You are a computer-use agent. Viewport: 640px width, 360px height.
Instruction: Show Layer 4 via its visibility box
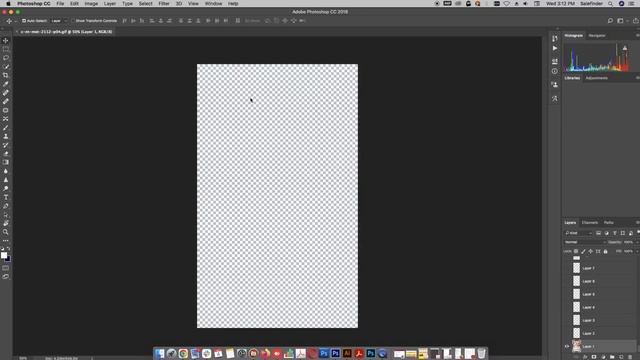(567, 307)
